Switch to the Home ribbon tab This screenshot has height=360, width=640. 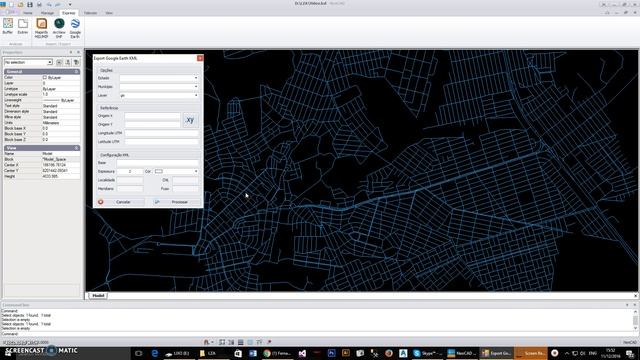28,13
